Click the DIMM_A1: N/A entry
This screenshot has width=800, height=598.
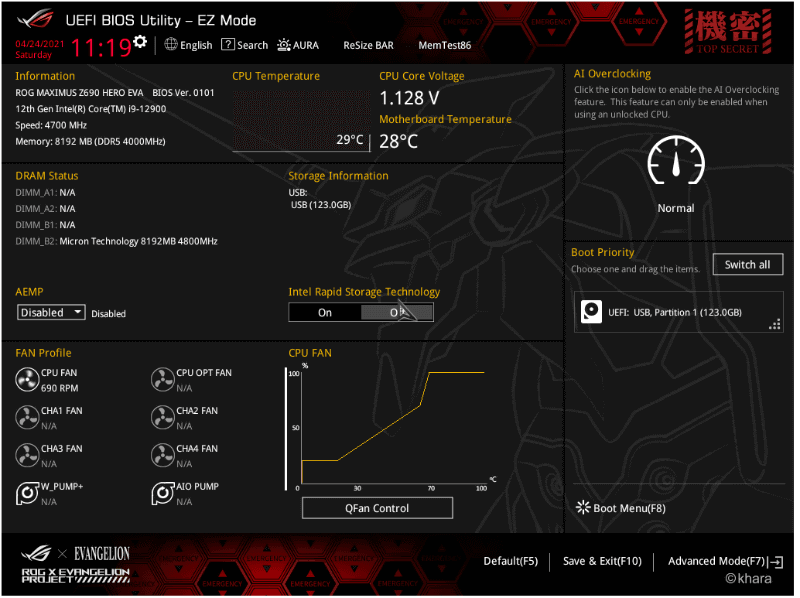(x=45, y=193)
